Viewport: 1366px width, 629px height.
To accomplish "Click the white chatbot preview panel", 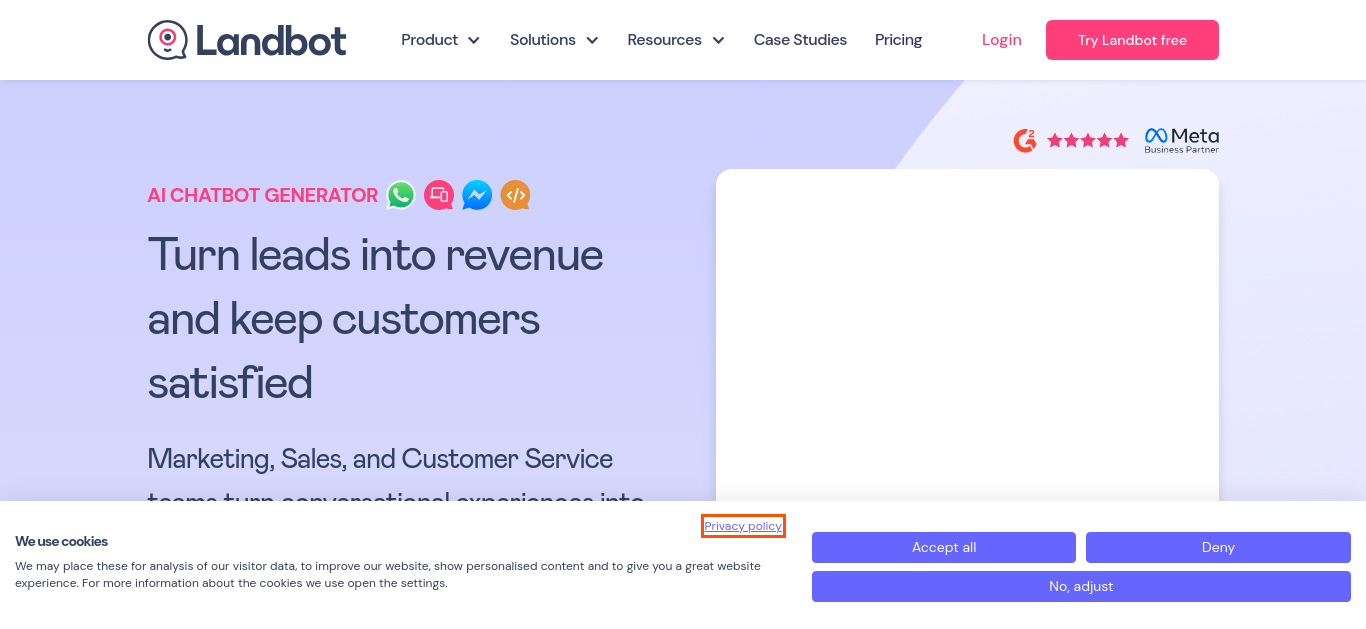I will (967, 335).
